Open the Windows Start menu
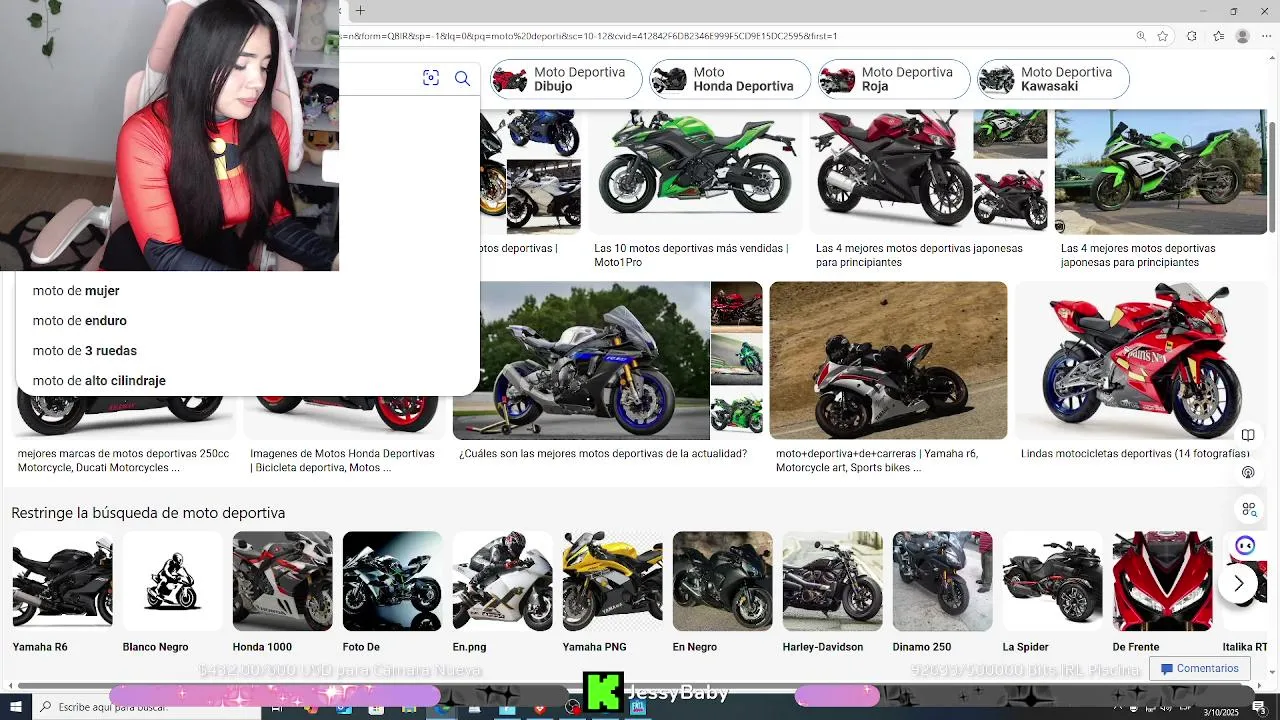 click(x=16, y=707)
